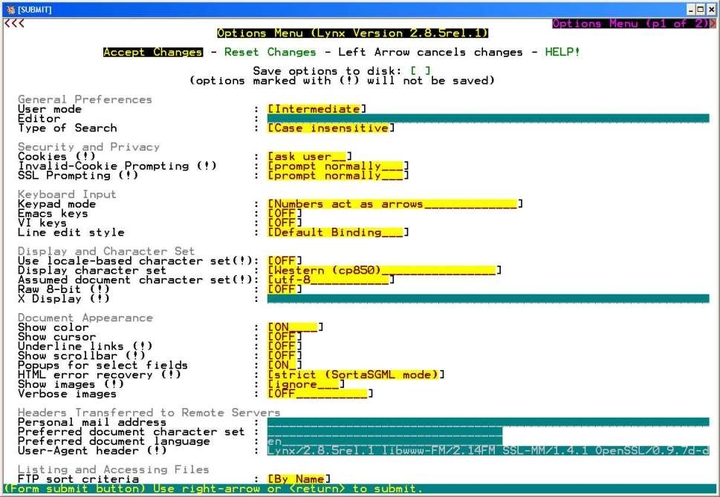Open SSL Prompting prompt normally selector
This screenshot has height=497, width=720.
coord(338,175)
